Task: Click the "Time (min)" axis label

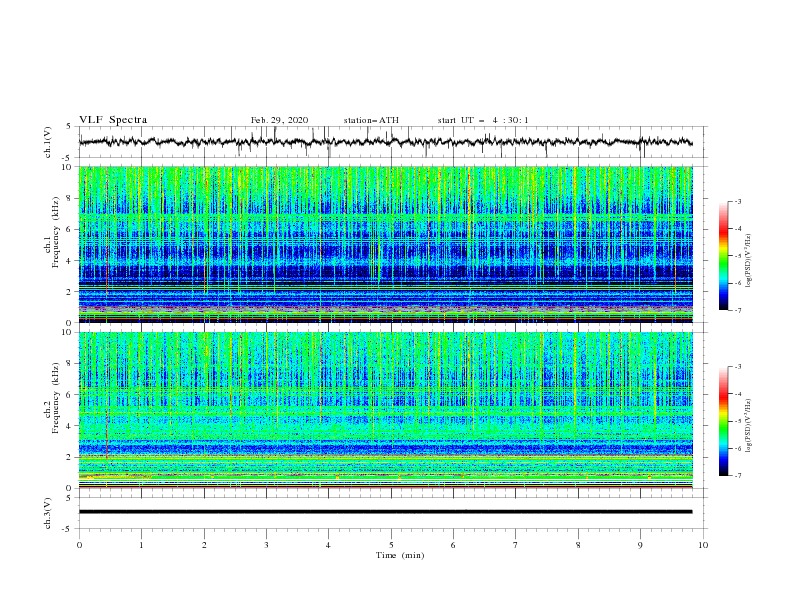Action: [x=400, y=555]
